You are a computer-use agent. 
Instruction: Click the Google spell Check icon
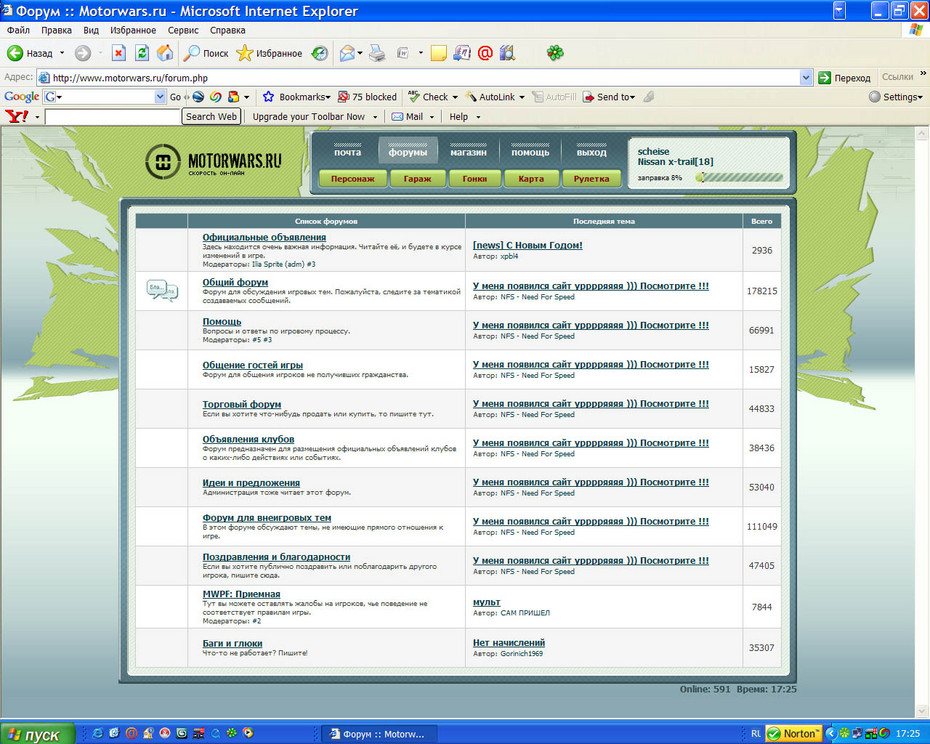(414, 97)
